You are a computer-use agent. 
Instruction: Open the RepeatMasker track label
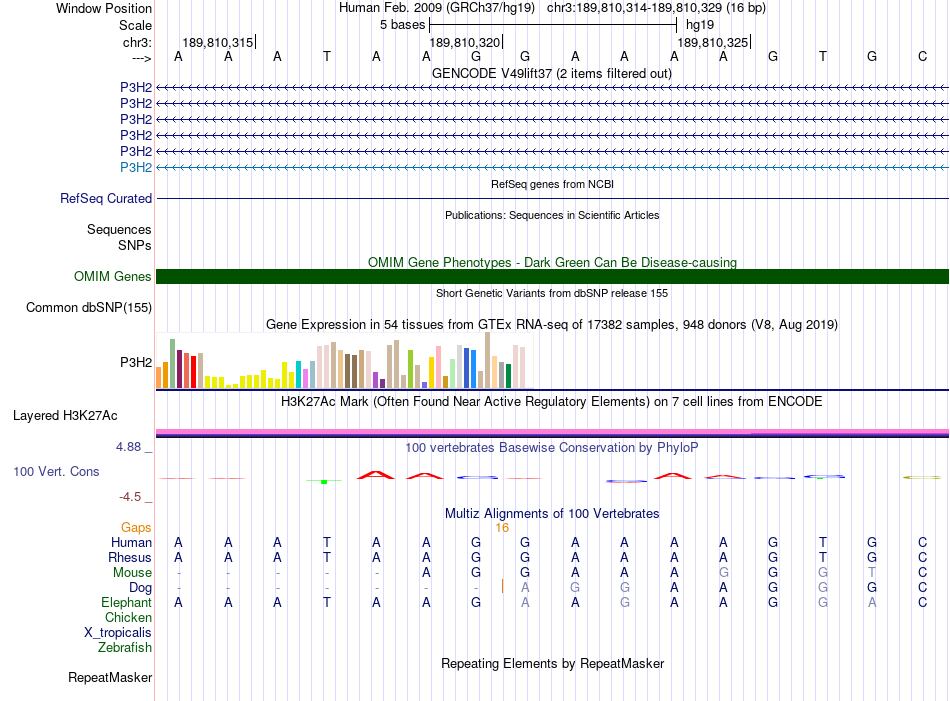(110, 677)
